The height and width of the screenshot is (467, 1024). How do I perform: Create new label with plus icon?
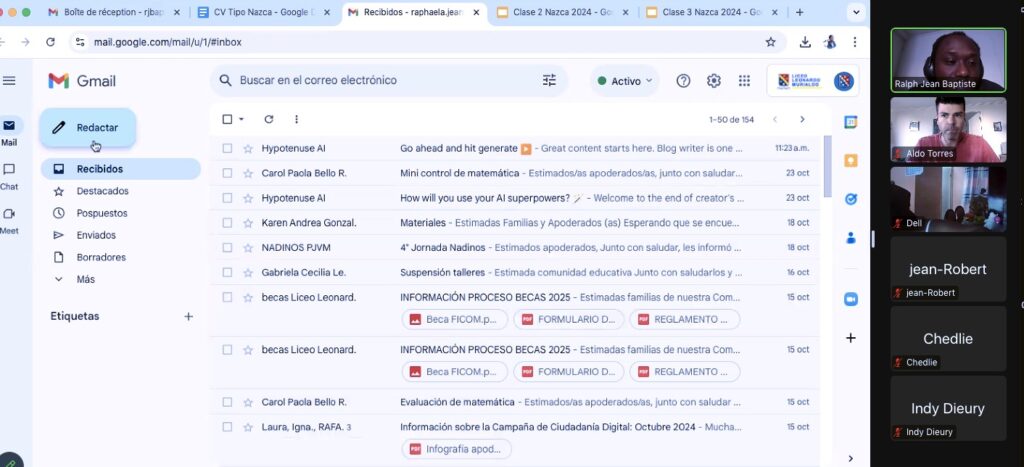[x=188, y=316]
